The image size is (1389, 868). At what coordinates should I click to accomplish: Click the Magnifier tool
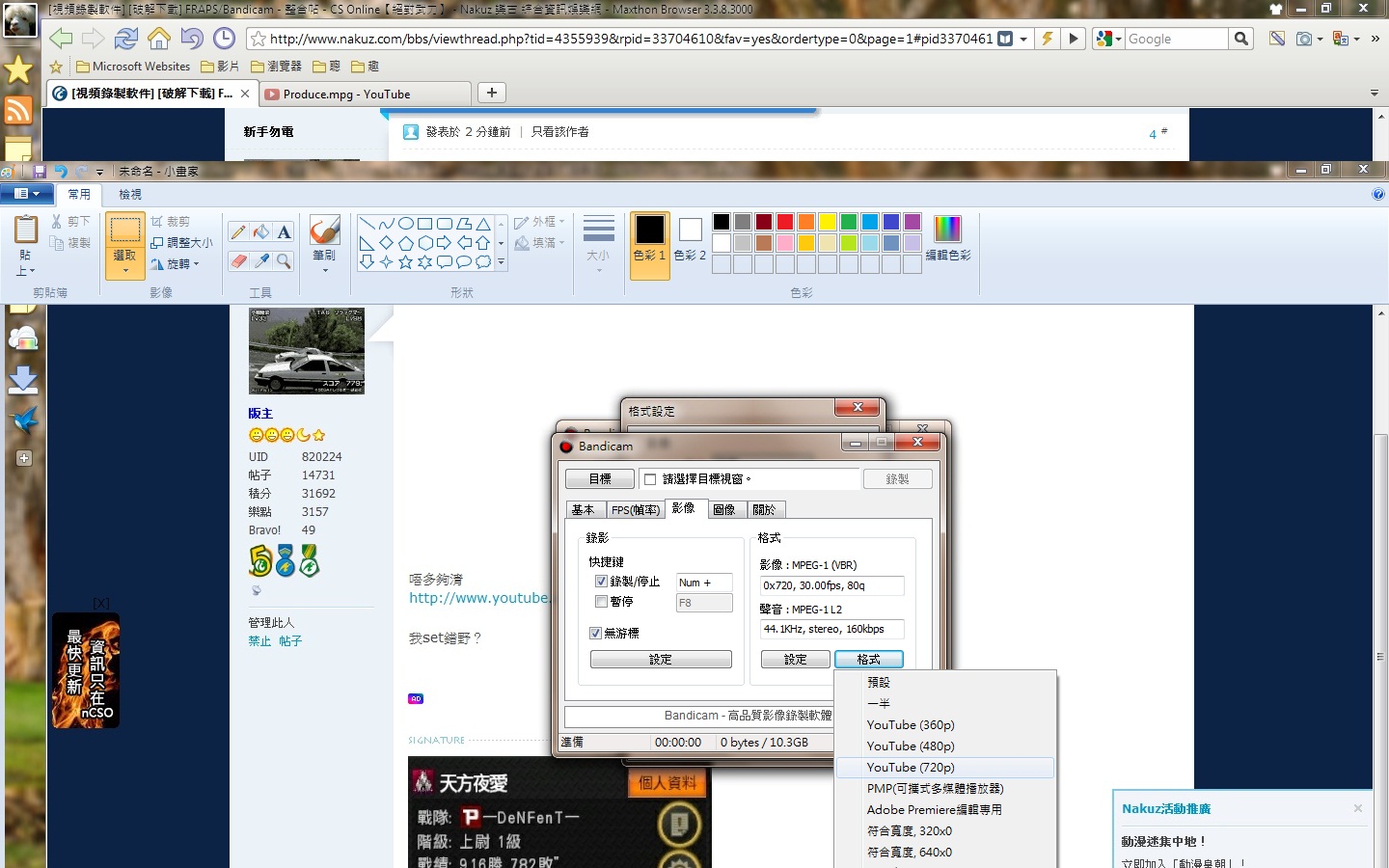click(284, 261)
